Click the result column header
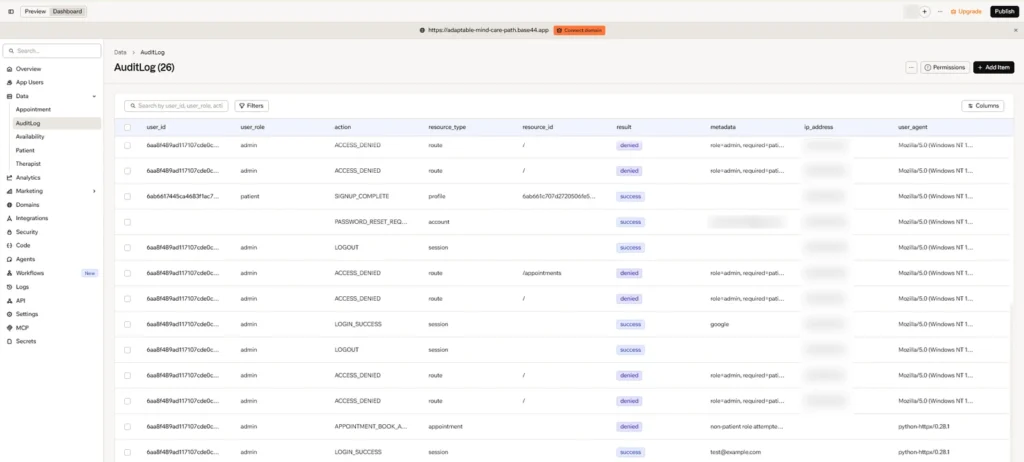This screenshot has height=462, width=1024. coord(624,127)
